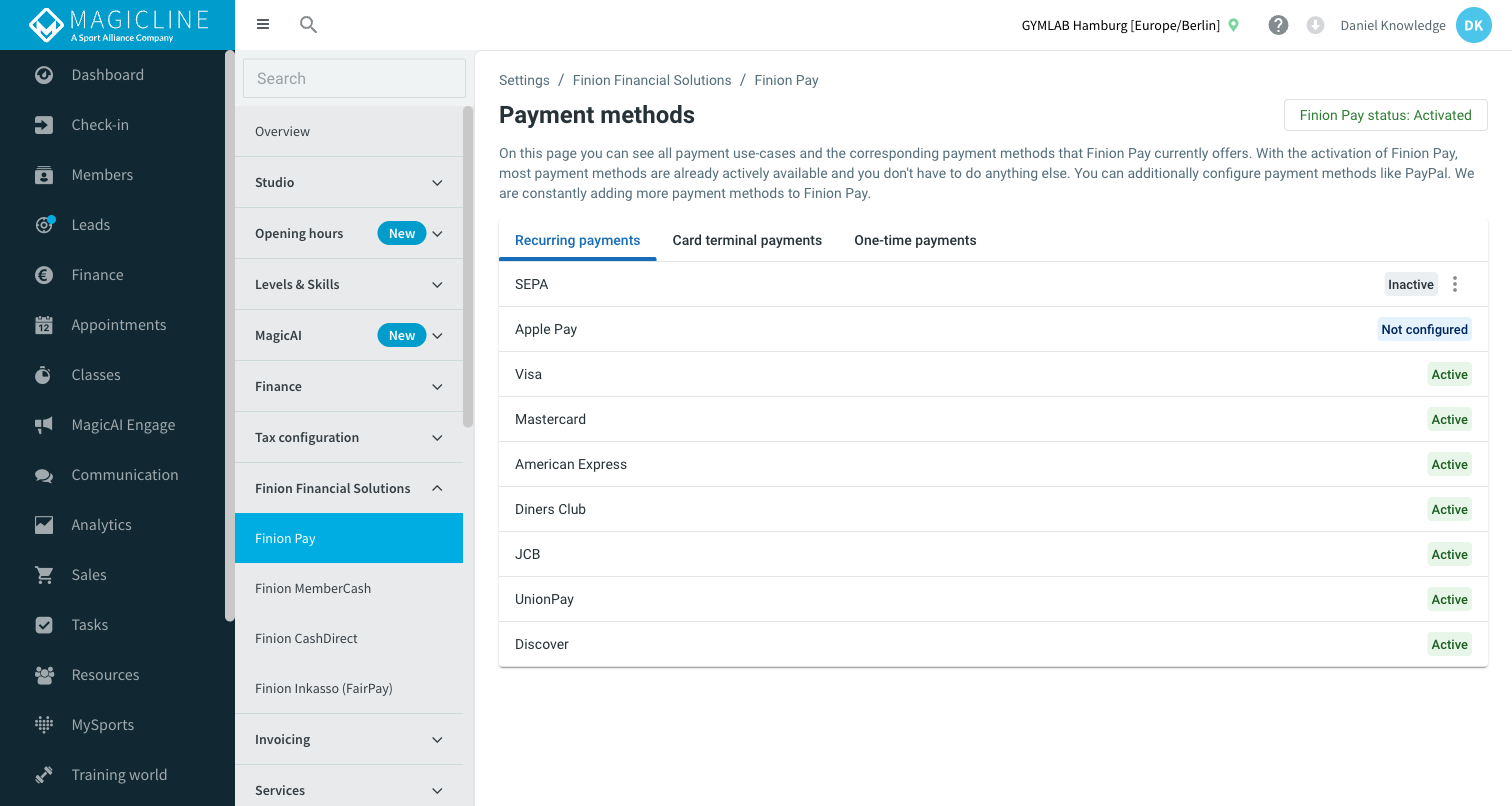Click the Active badge for Visa

1449,374
